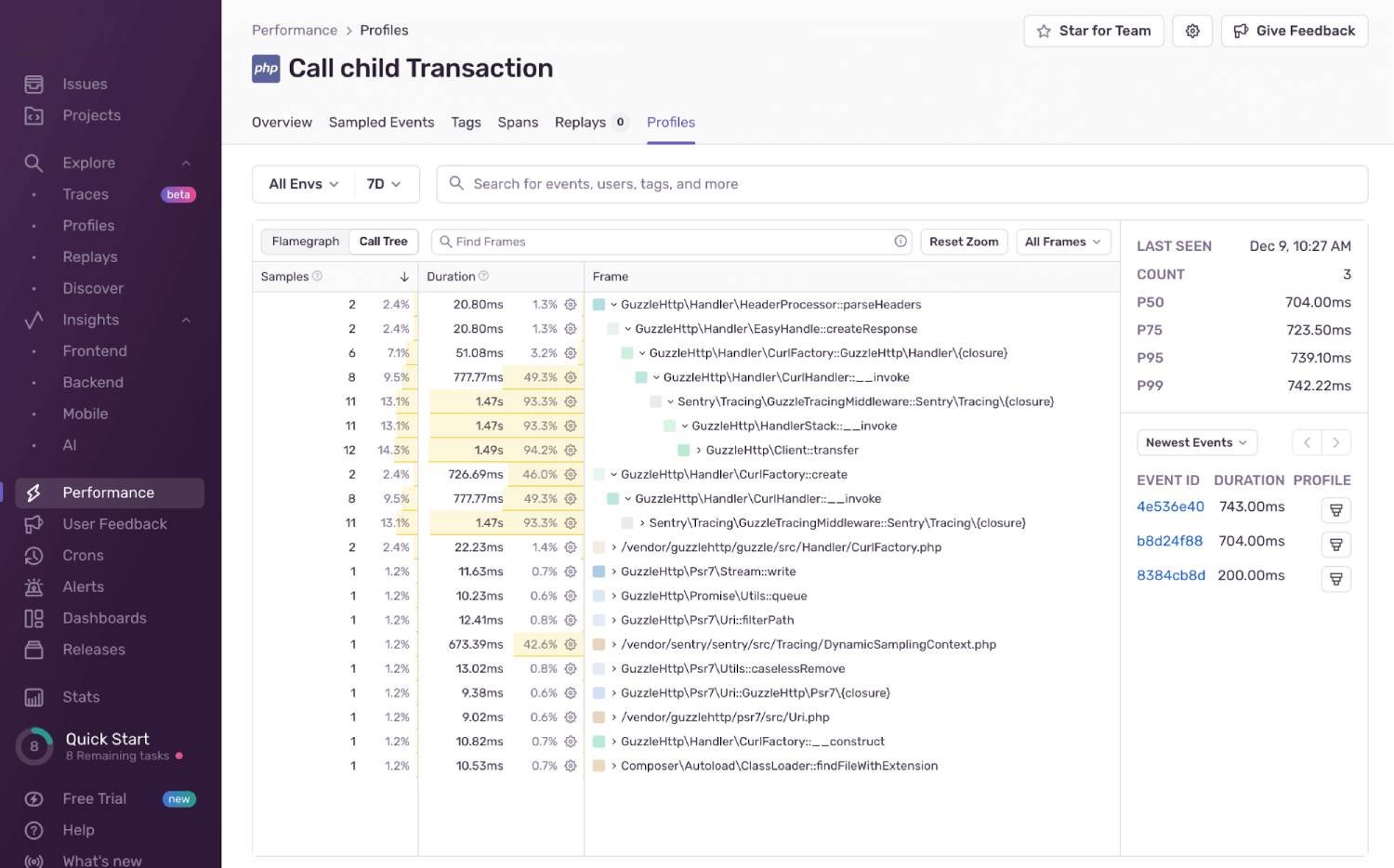Open Stats from the sidebar
This screenshot has height=868, width=1394.
click(x=33, y=697)
